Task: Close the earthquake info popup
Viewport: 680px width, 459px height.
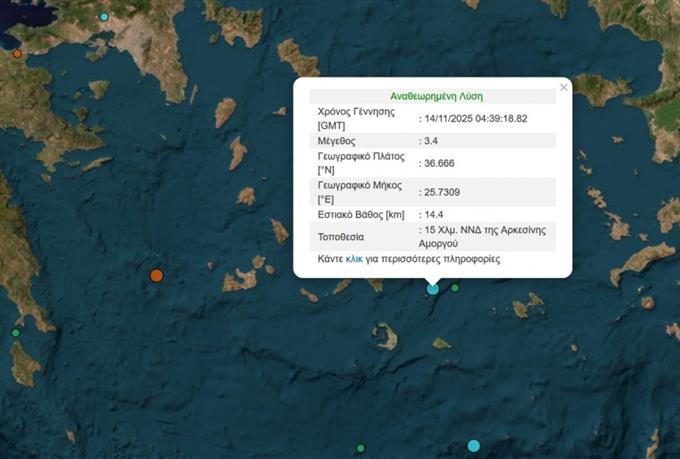Action: (x=563, y=88)
